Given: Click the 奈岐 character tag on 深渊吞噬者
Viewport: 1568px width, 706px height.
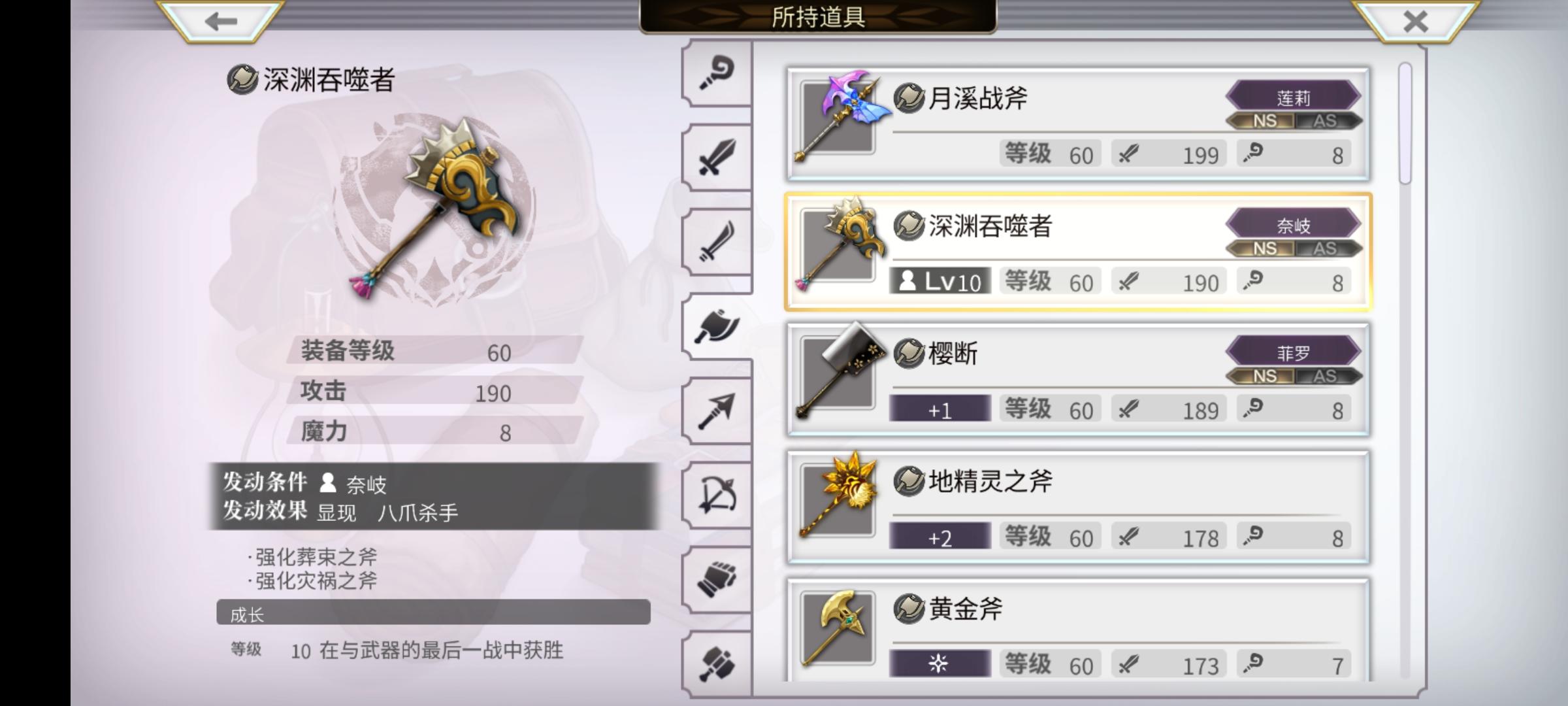Looking at the screenshot, I should point(1294,225).
